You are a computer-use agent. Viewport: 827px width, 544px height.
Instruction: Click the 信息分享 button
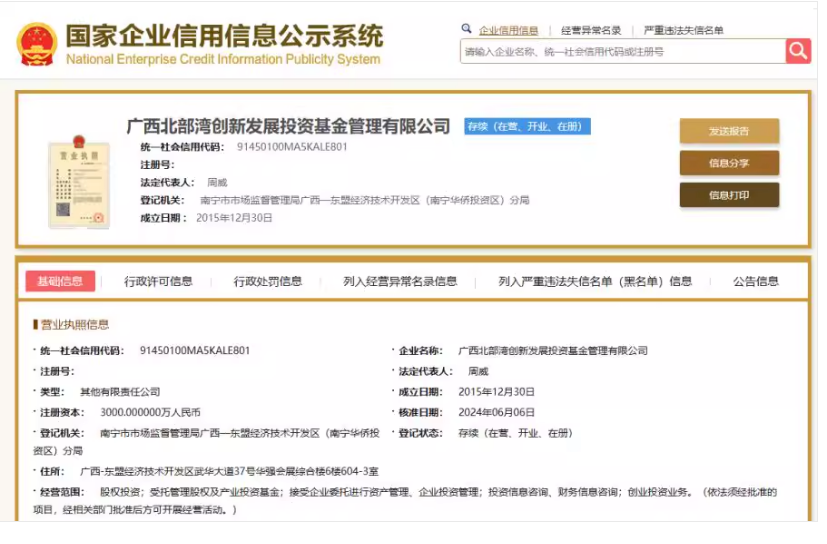tap(729, 163)
